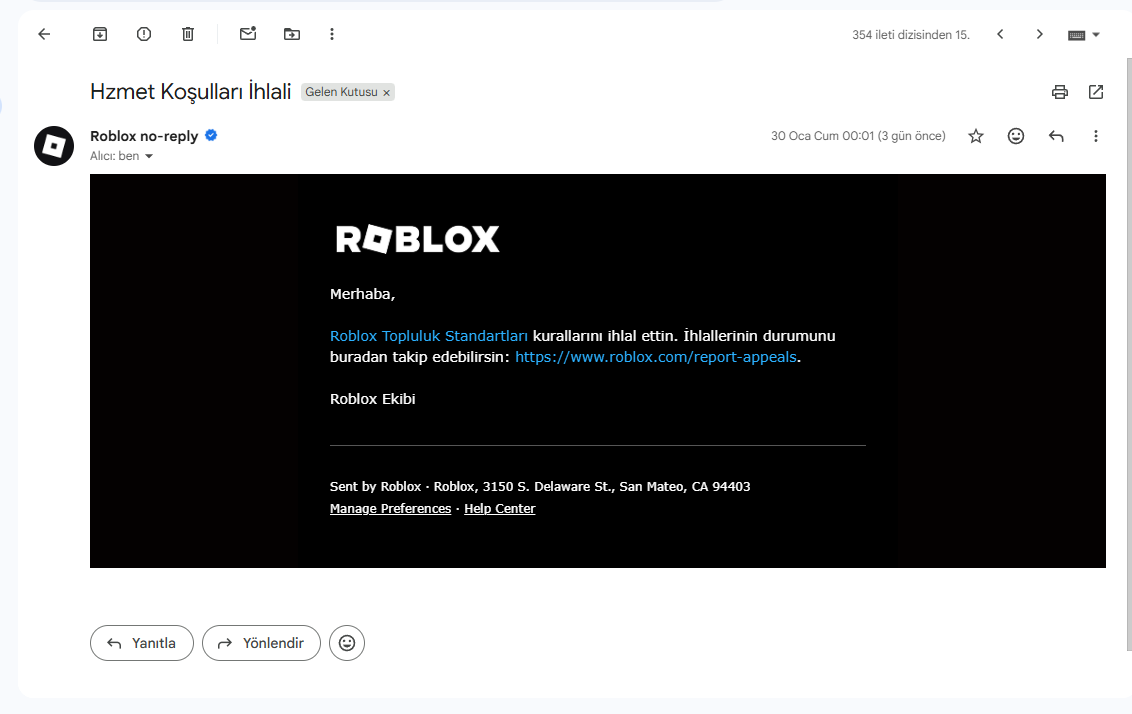
Task: Go back to the inbox list
Action: (x=44, y=34)
